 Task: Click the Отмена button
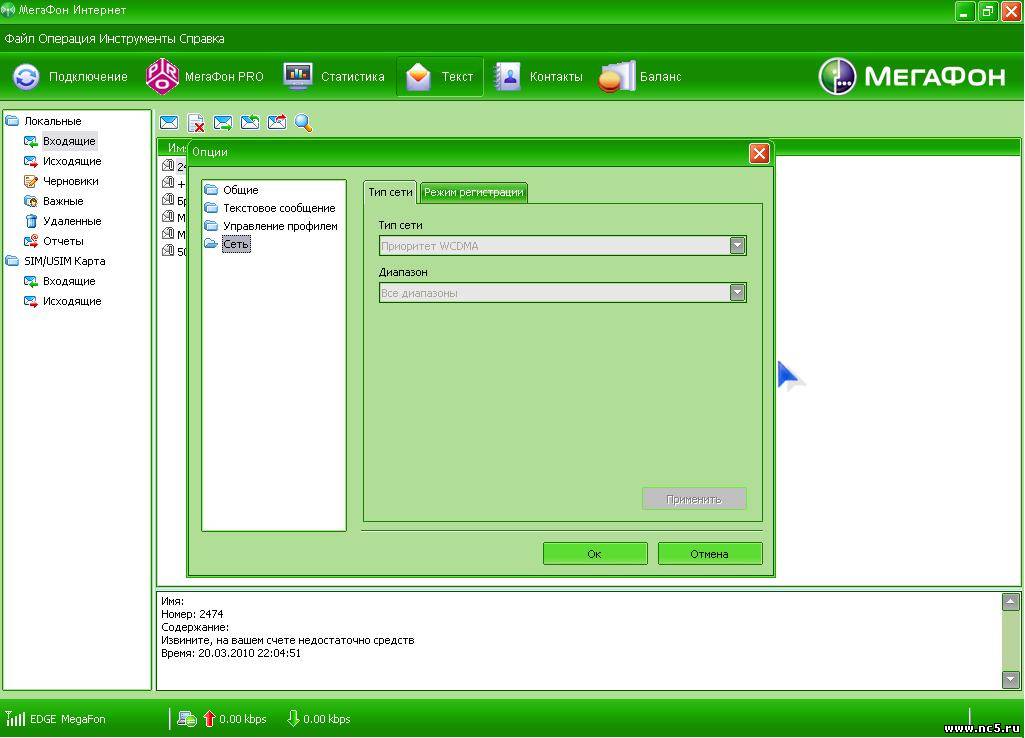click(709, 554)
